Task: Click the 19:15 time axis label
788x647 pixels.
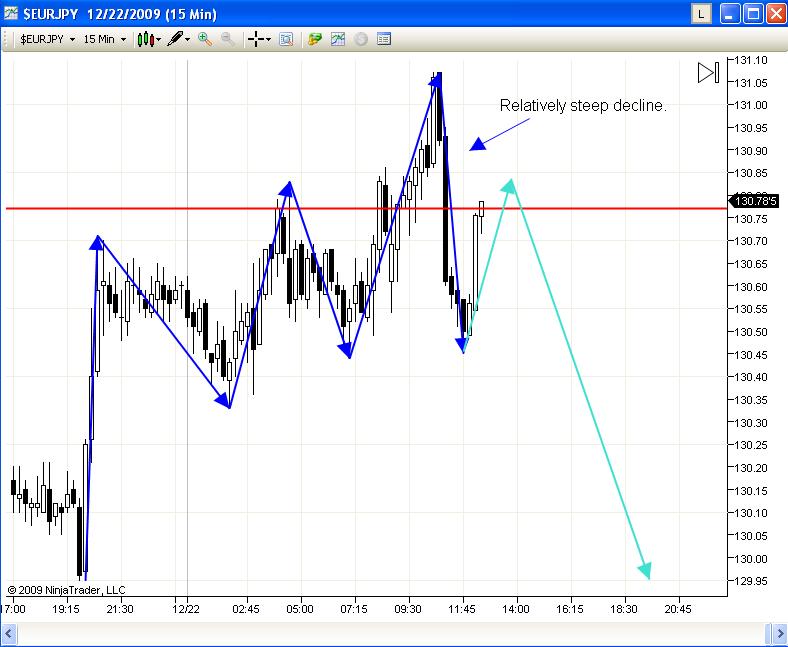Action: point(66,609)
